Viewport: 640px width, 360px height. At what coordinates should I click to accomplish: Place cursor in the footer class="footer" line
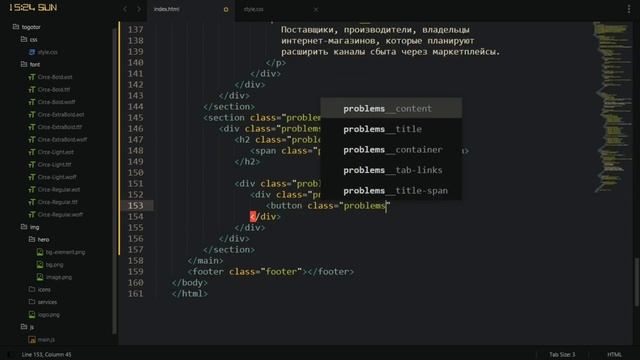[x=271, y=271]
